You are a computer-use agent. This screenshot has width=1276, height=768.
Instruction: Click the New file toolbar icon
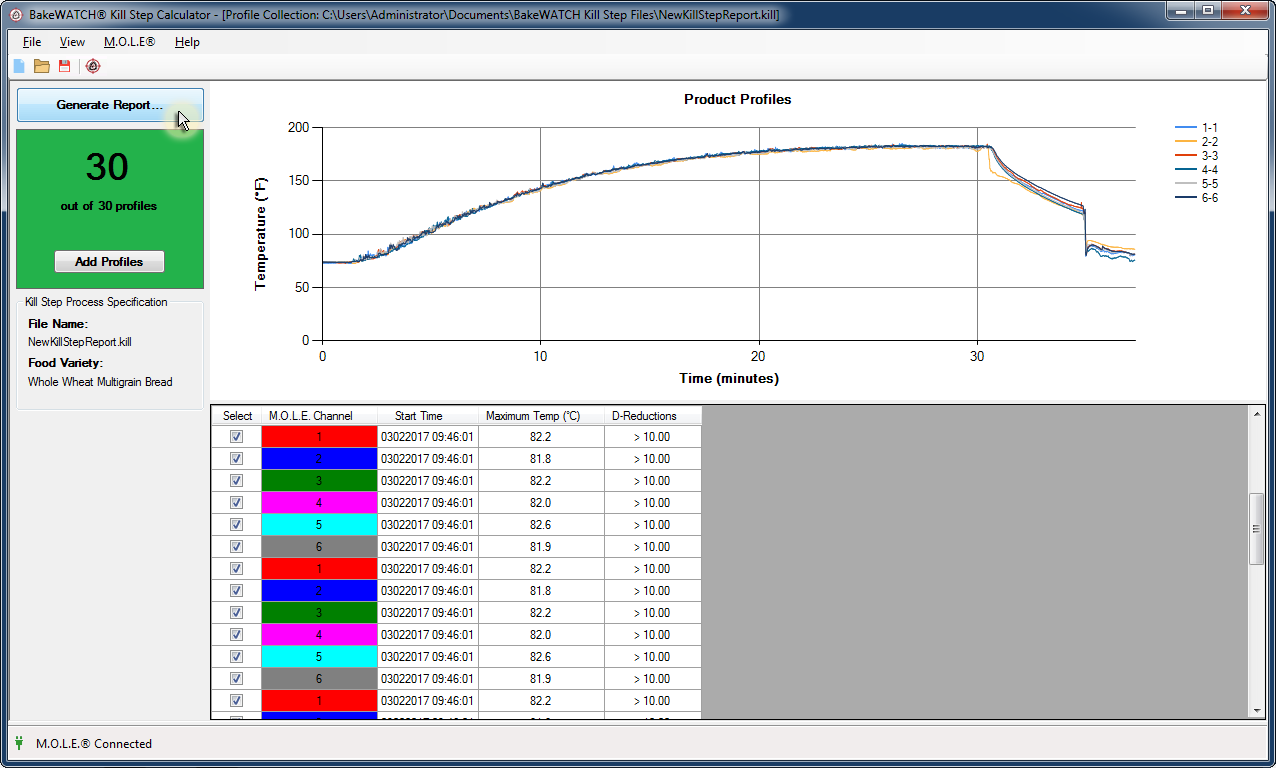pyautogui.click(x=18, y=66)
